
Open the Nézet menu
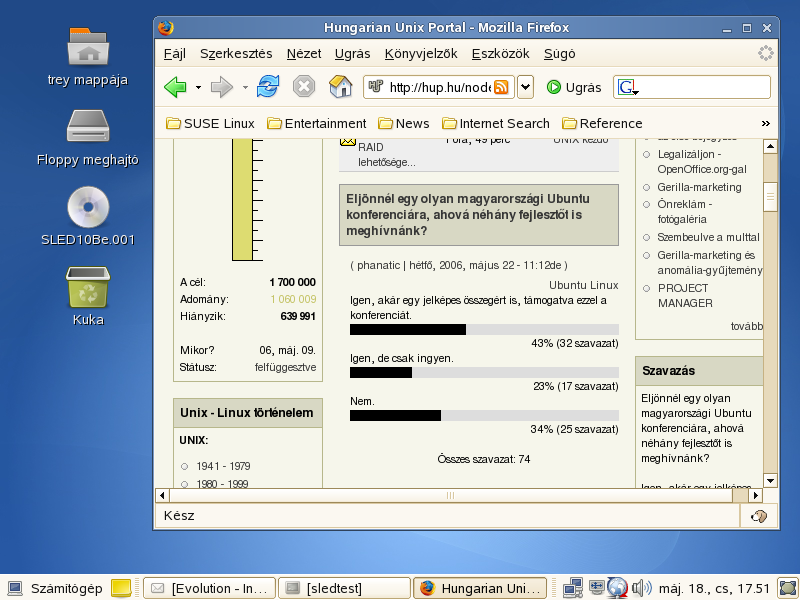(304, 54)
